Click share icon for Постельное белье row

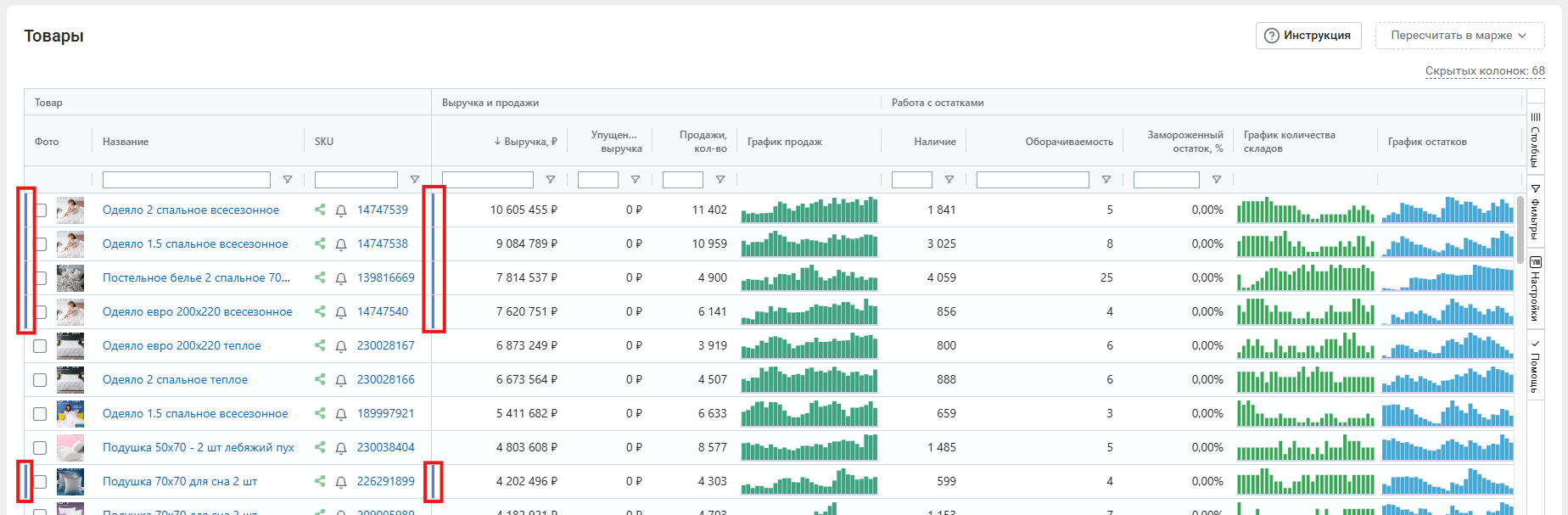pos(320,277)
